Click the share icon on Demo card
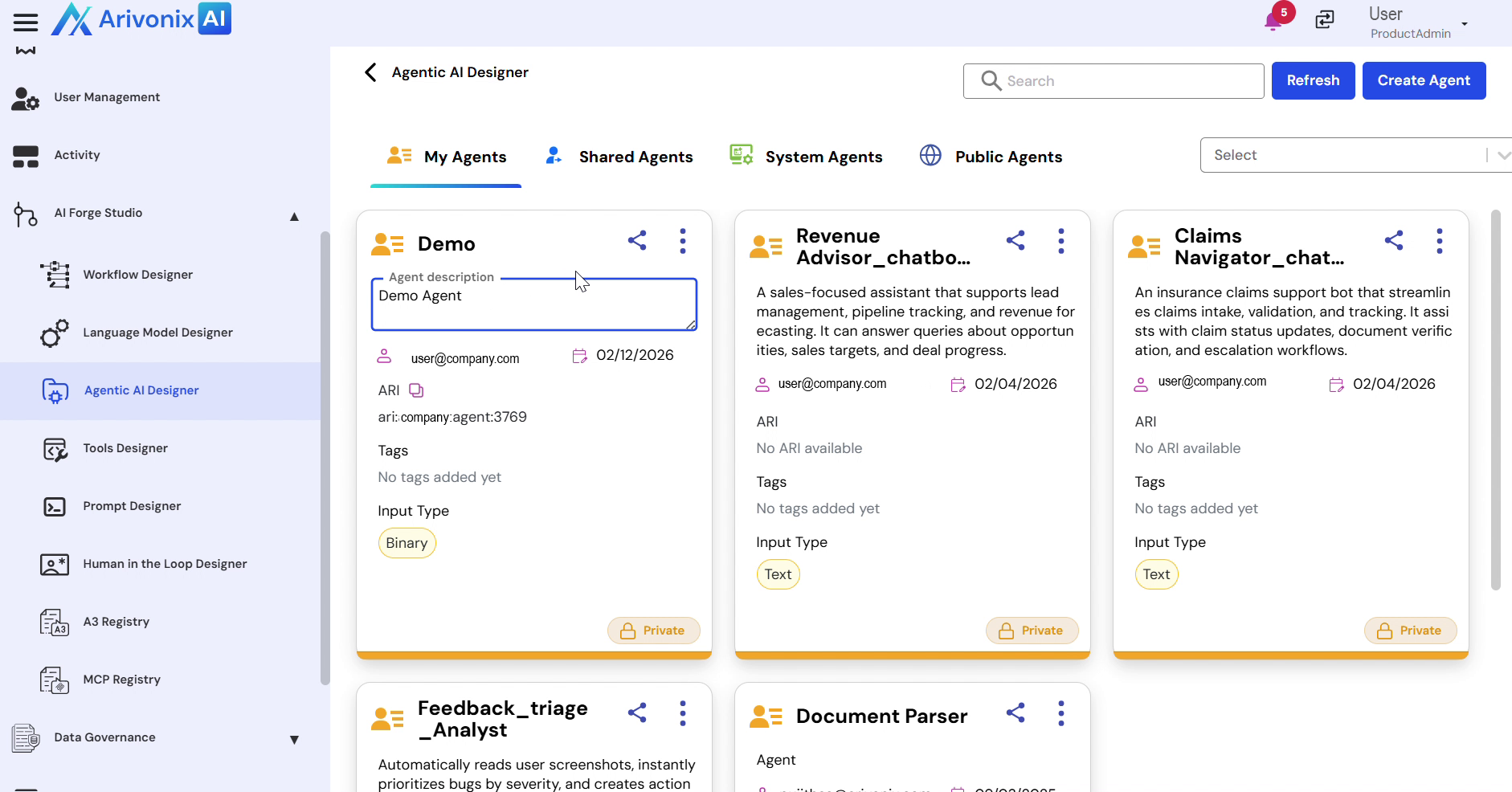Image resolution: width=1512 pixels, height=792 pixels. click(x=637, y=241)
